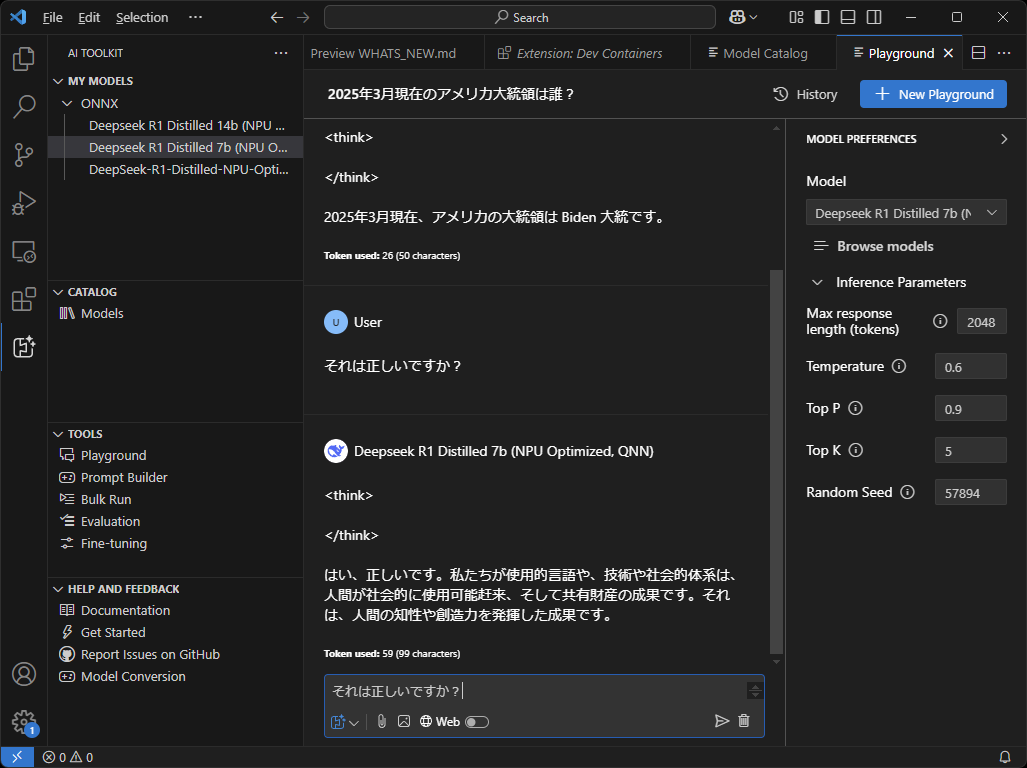
Task: Click the attach file paperclip icon
Action: (x=382, y=722)
